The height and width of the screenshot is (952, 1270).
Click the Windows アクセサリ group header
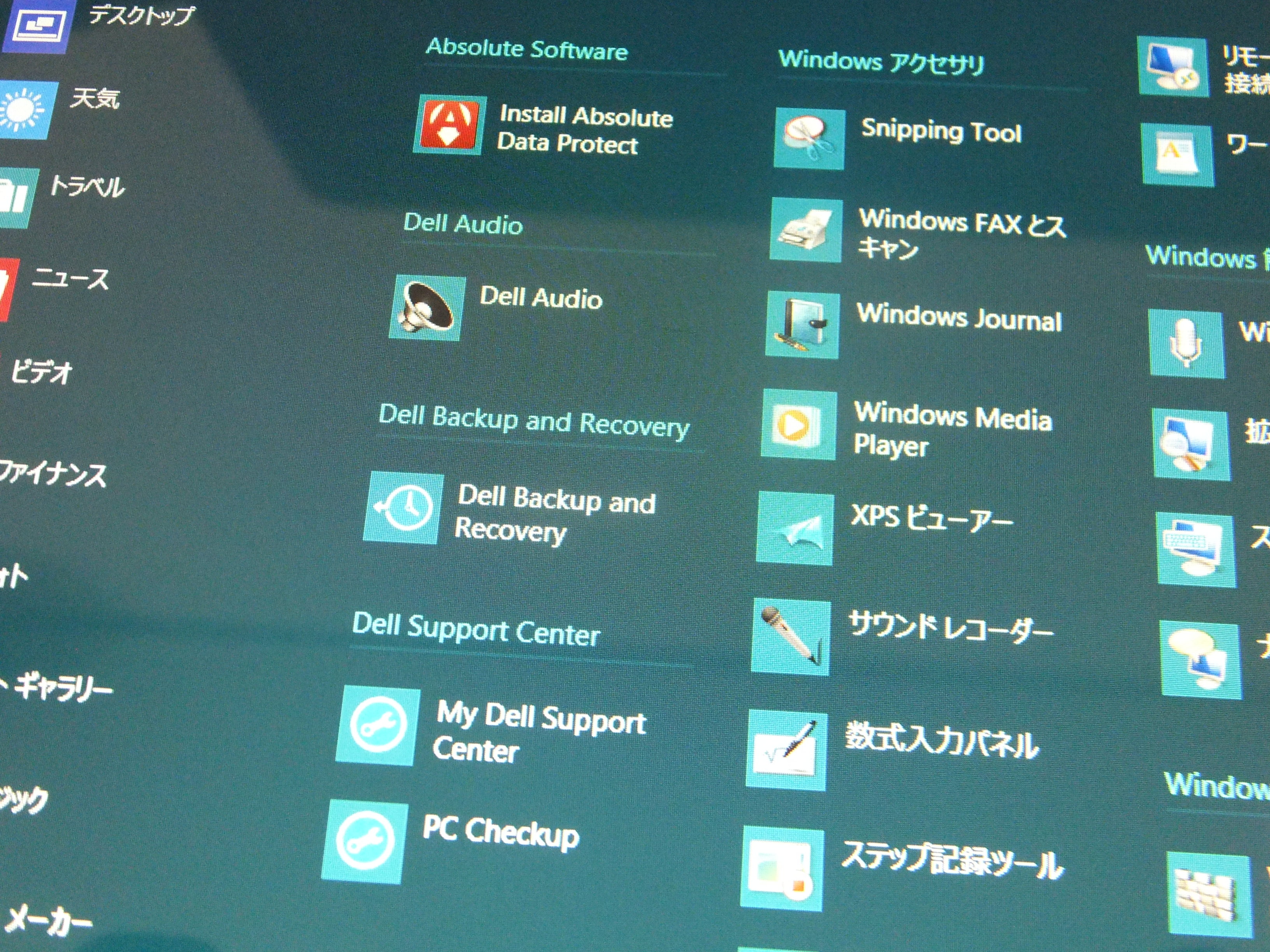(x=881, y=61)
